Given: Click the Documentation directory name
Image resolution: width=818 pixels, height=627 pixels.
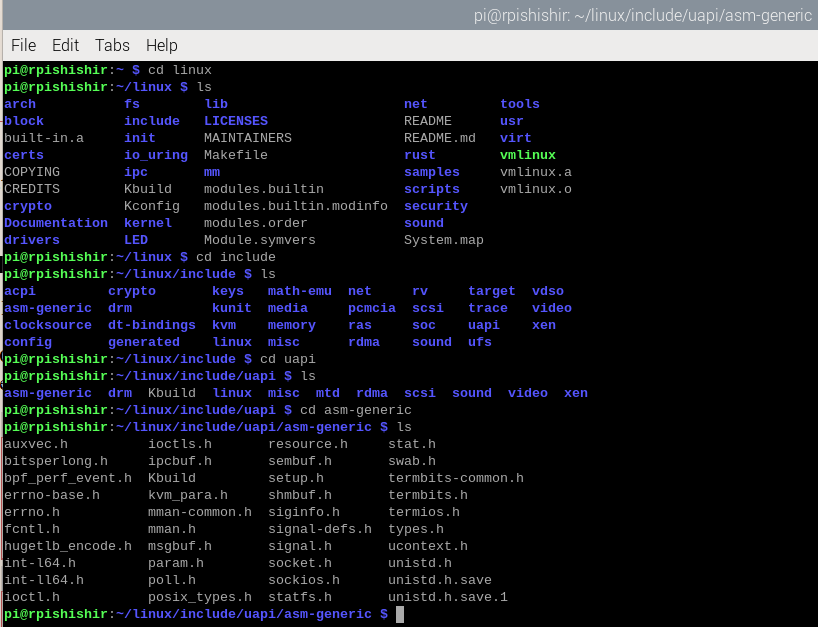Looking at the screenshot, I should 56,223.
